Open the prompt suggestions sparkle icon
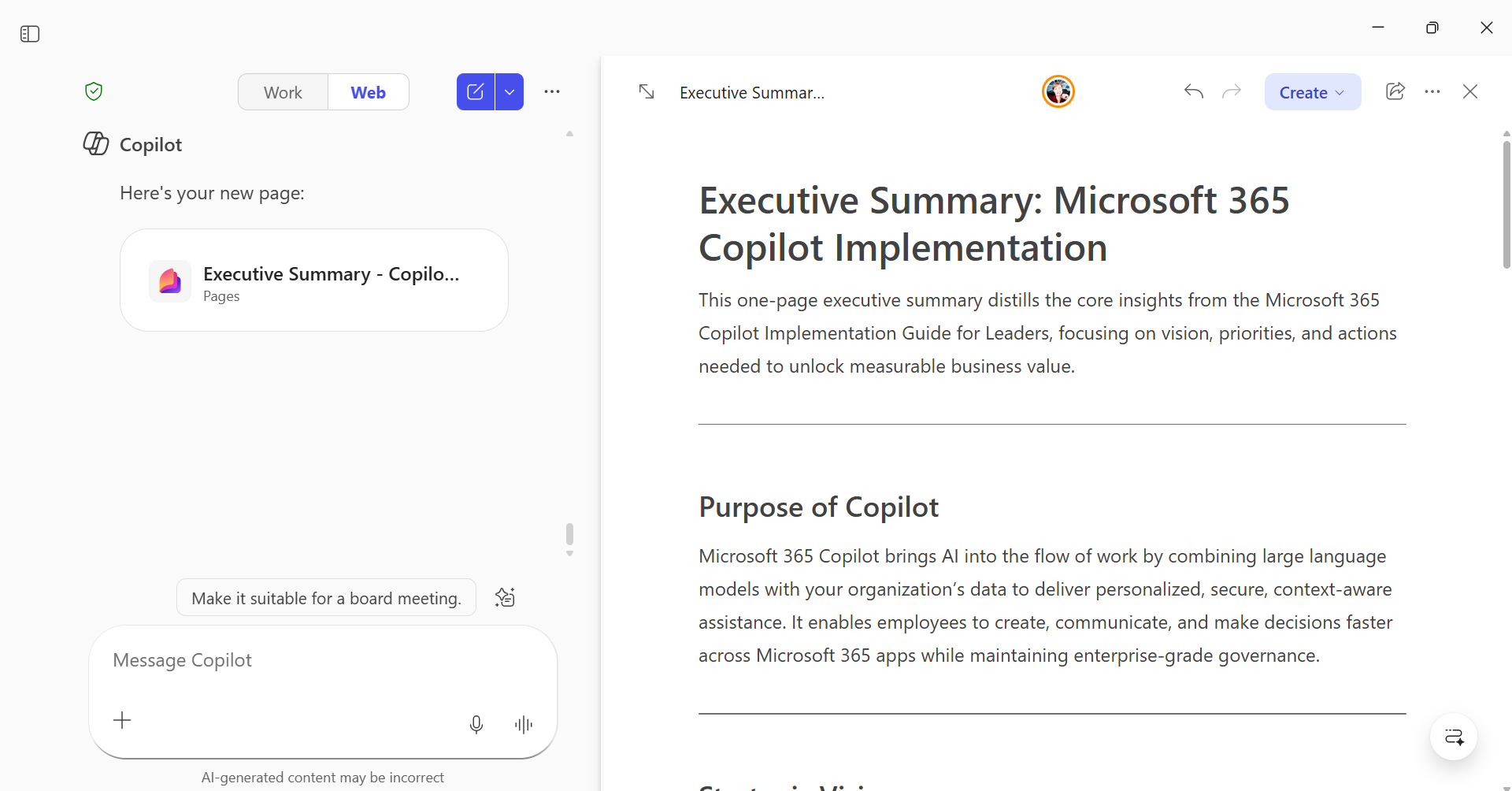This screenshot has height=791, width=1512. point(505,598)
